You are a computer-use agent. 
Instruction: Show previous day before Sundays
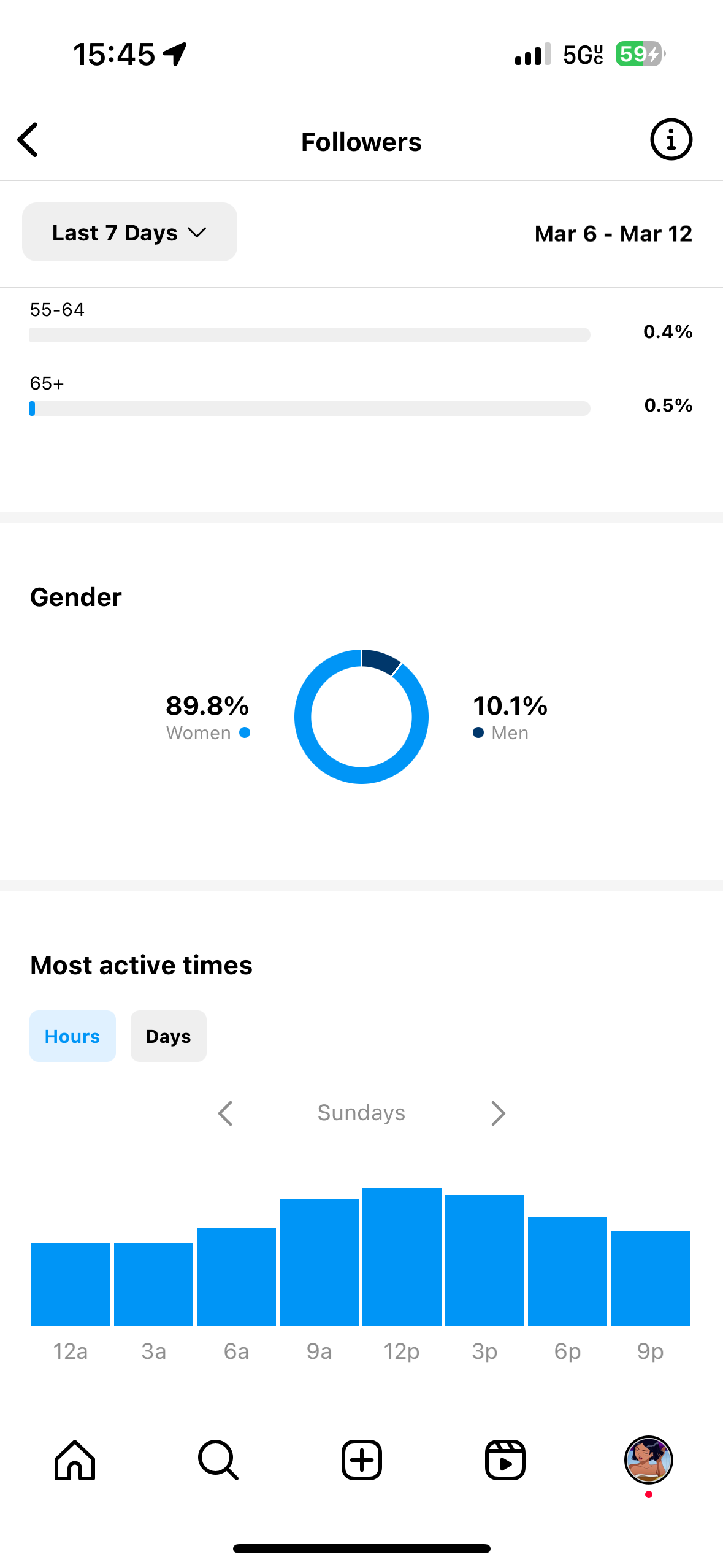pyautogui.click(x=226, y=1113)
